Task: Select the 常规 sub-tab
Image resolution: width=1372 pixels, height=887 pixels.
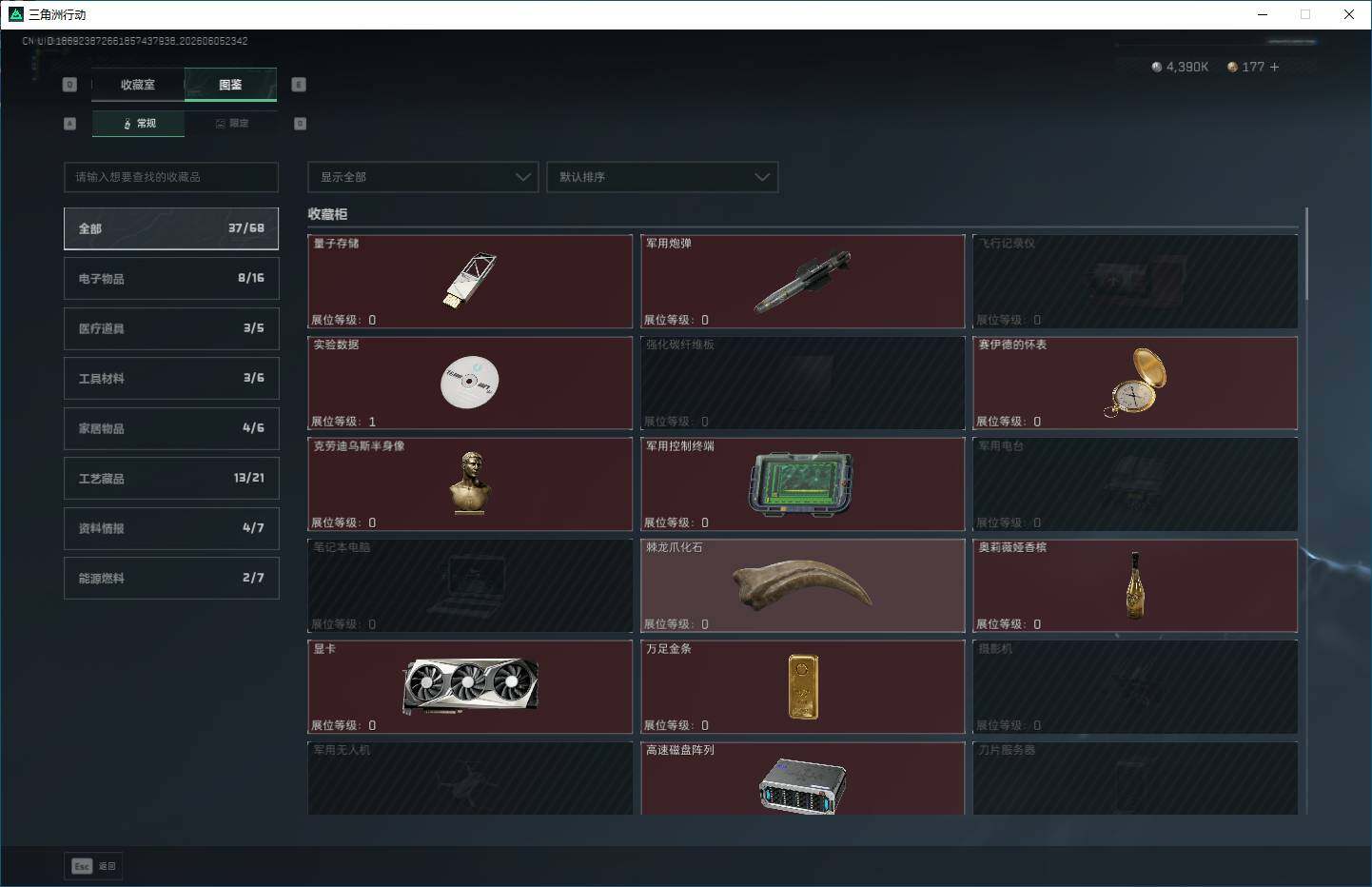Action: pyautogui.click(x=139, y=124)
